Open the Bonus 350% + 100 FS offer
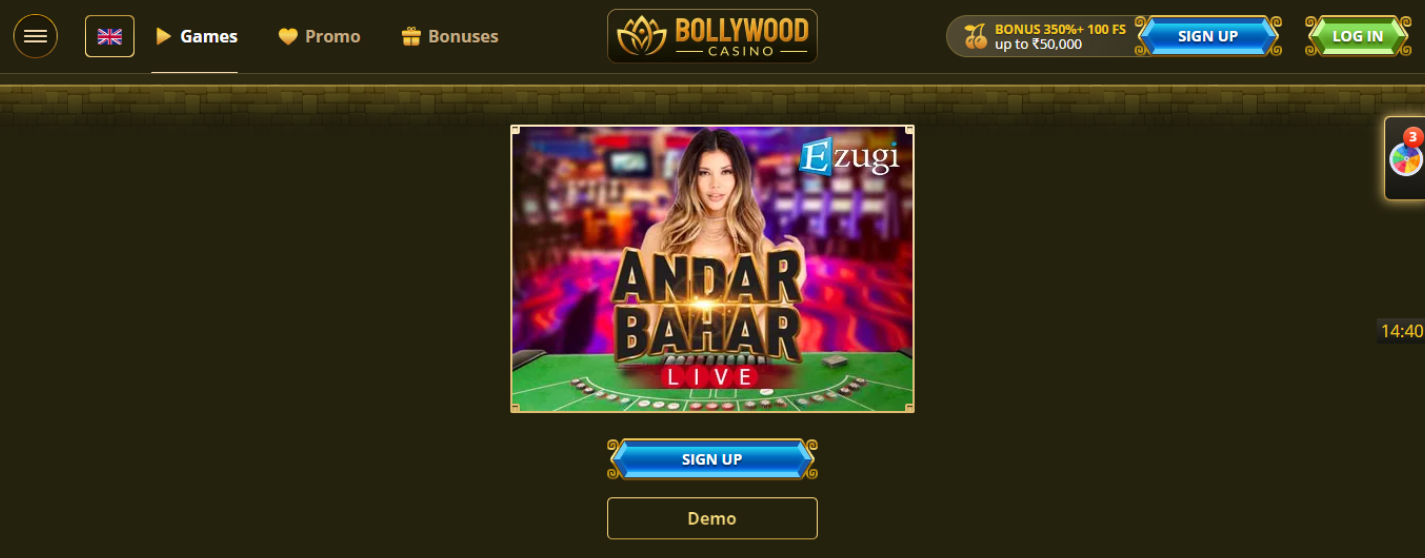1425x558 pixels. click(x=1060, y=36)
